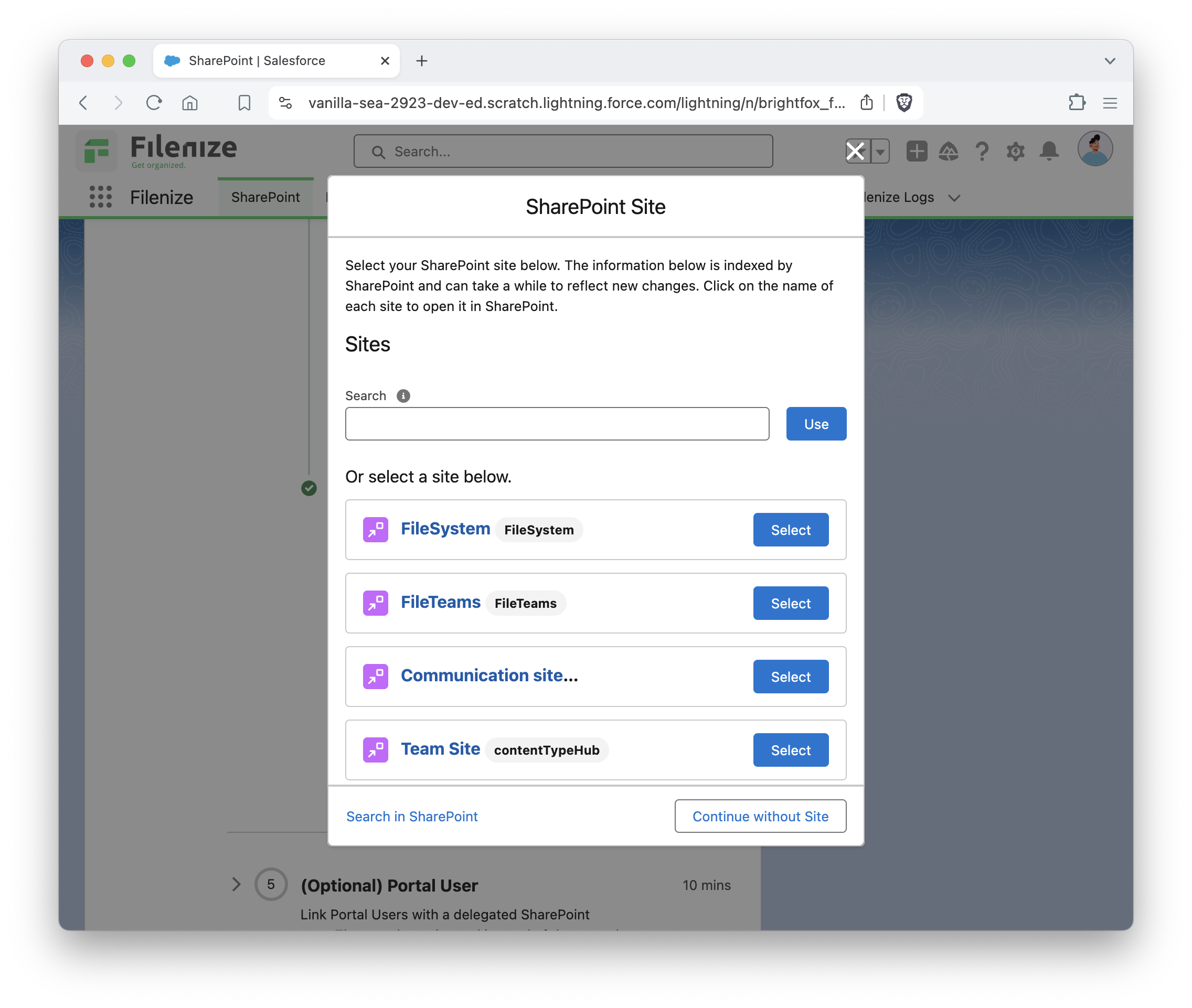Reload the page in the browser
The image size is (1192, 1008).
[x=154, y=103]
